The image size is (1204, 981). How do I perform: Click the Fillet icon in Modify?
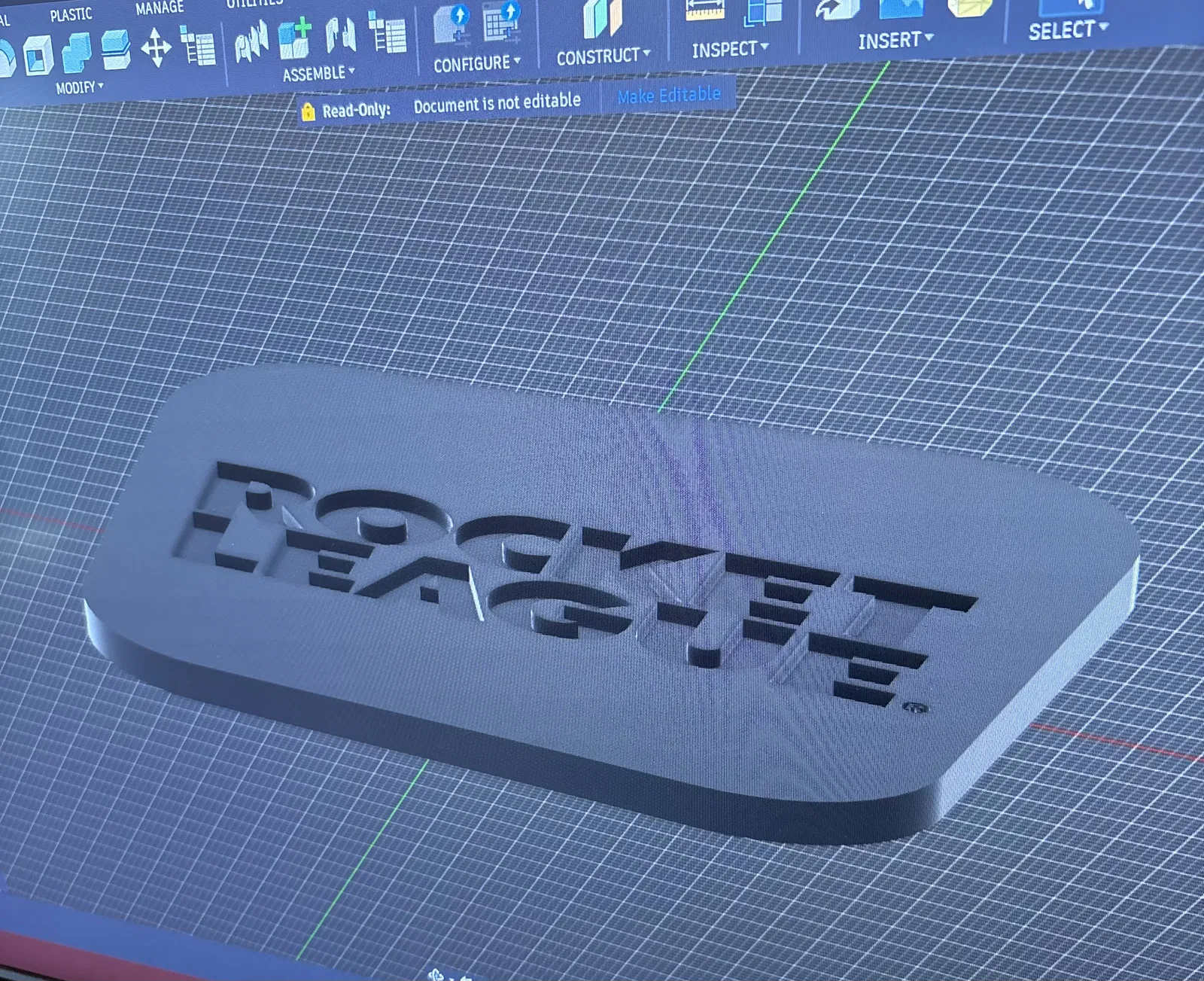pyautogui.click(x=6, y=59)
